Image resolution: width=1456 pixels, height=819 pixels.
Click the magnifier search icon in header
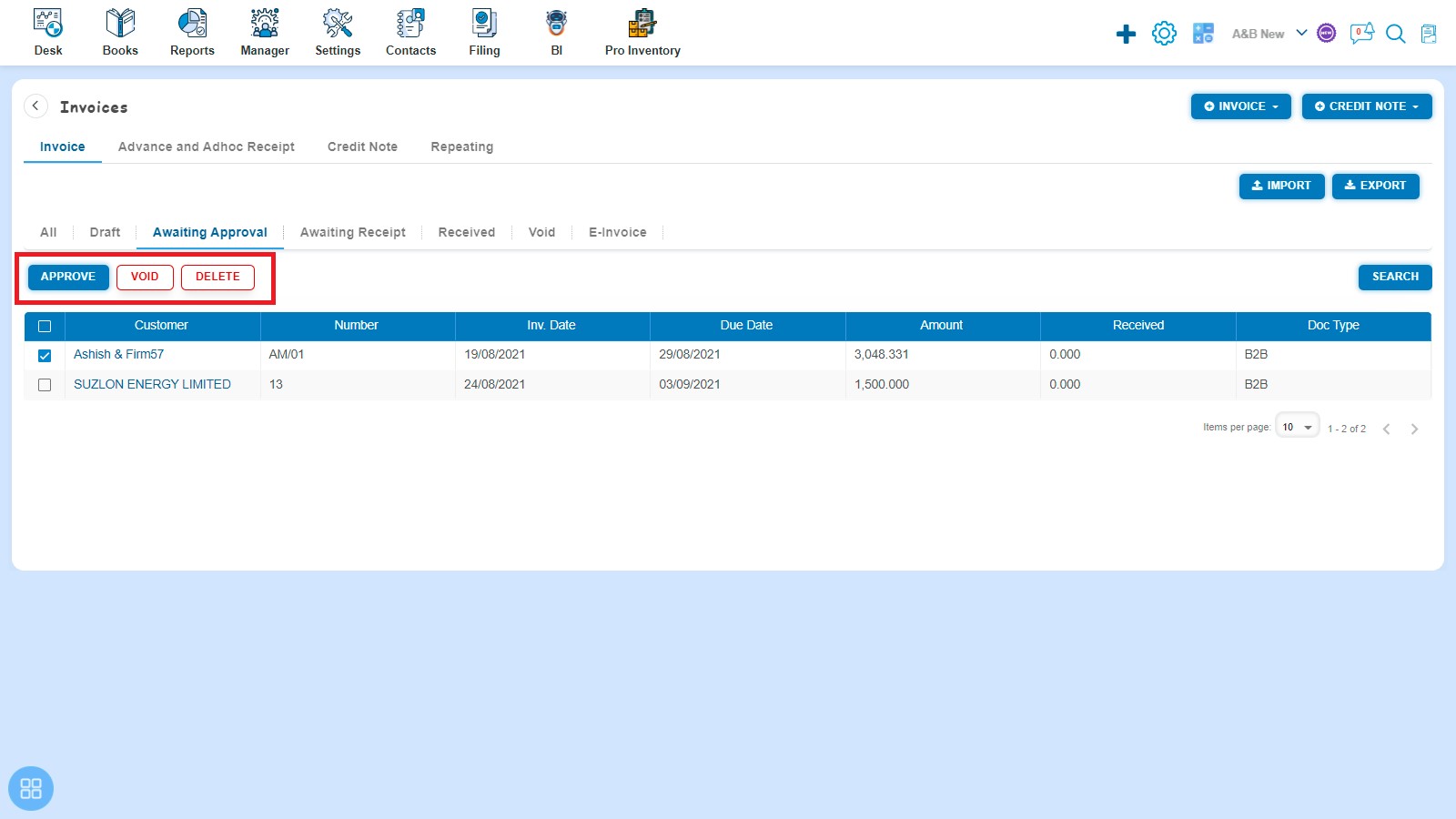1395,34
